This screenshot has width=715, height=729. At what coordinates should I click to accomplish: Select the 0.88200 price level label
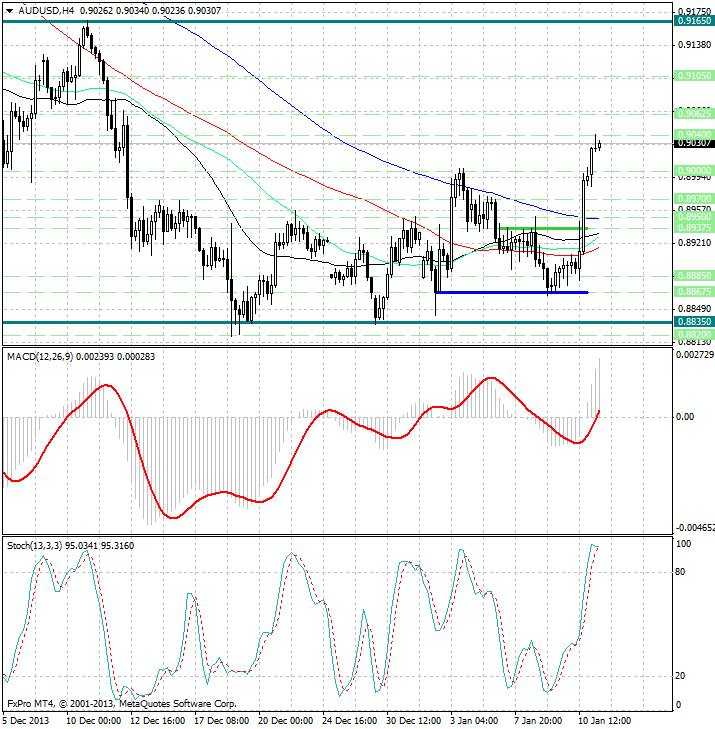click(x=694, y=334)
